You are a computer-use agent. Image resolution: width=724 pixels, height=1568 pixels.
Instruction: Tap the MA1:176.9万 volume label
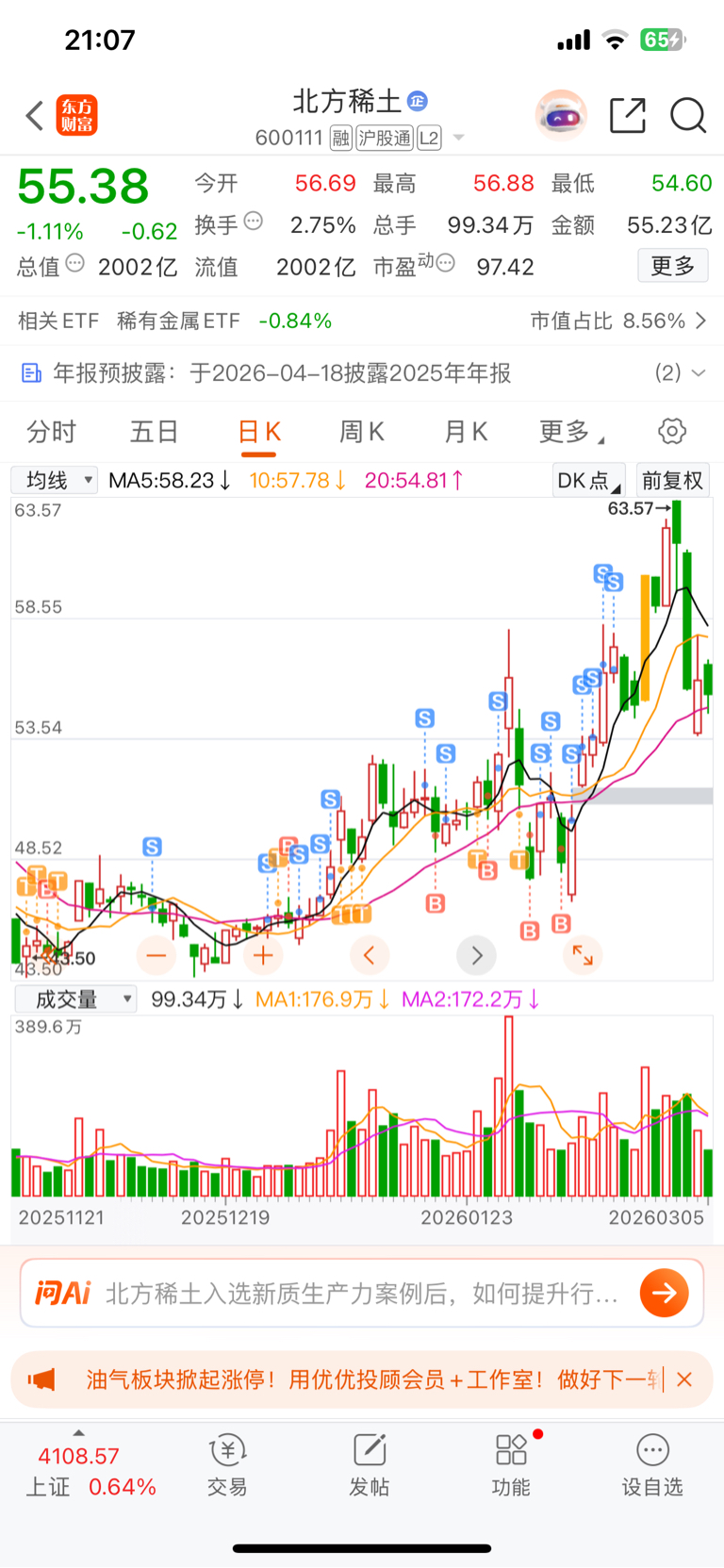point(323,999)
